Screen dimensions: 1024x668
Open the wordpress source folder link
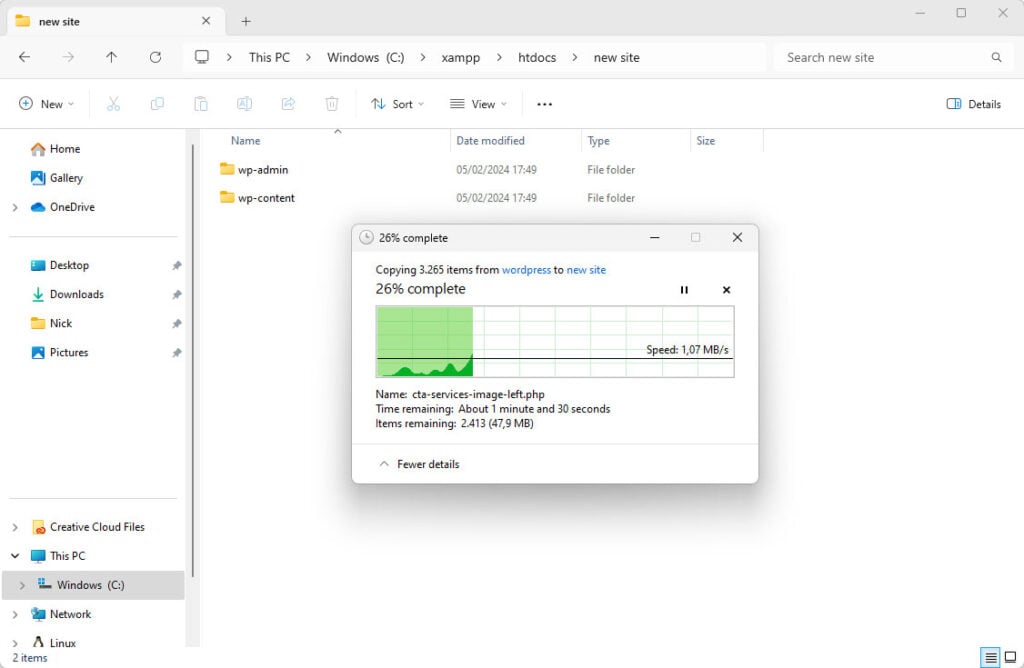526,270
